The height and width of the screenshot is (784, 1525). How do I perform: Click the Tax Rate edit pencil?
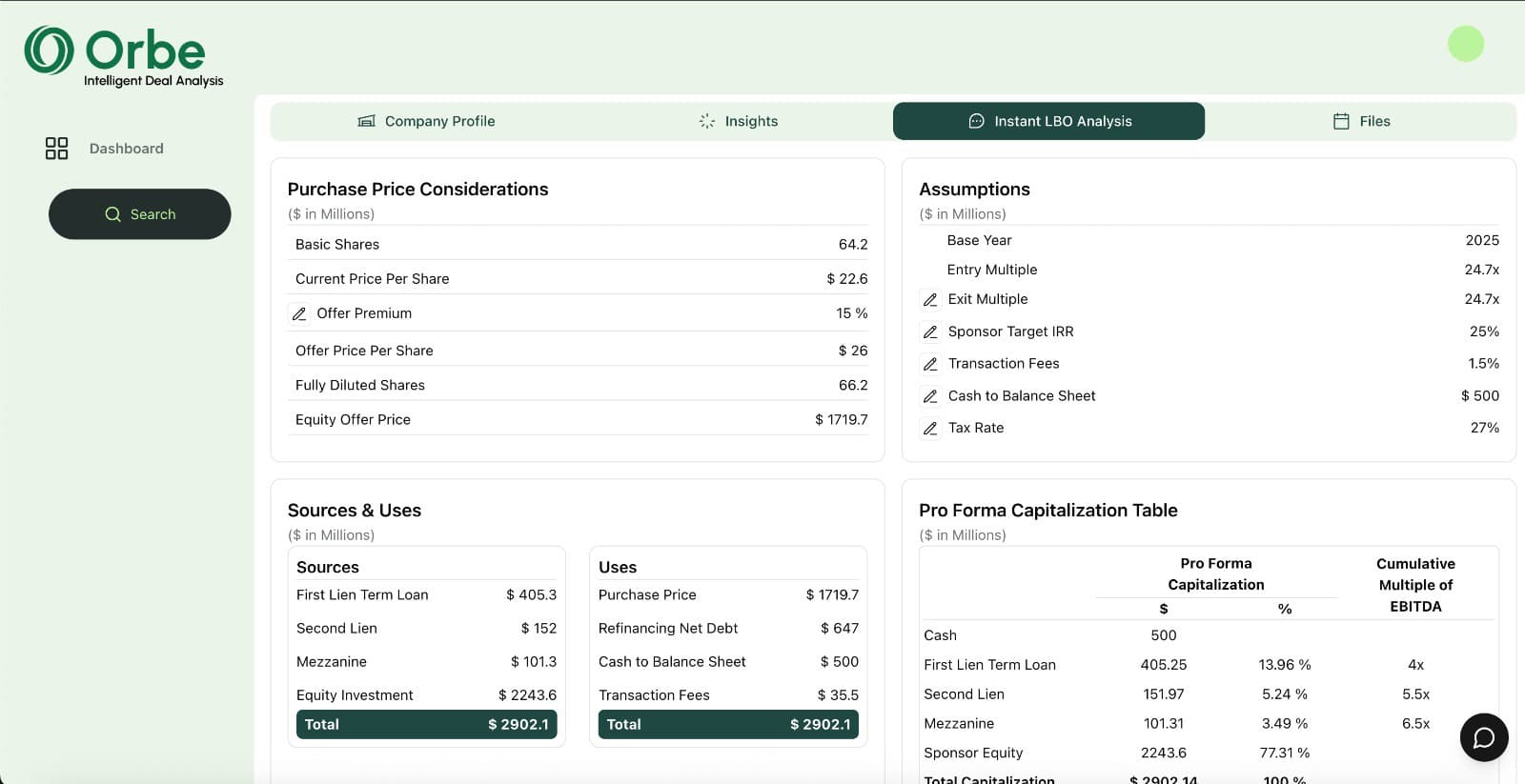(x=930, y=429)
